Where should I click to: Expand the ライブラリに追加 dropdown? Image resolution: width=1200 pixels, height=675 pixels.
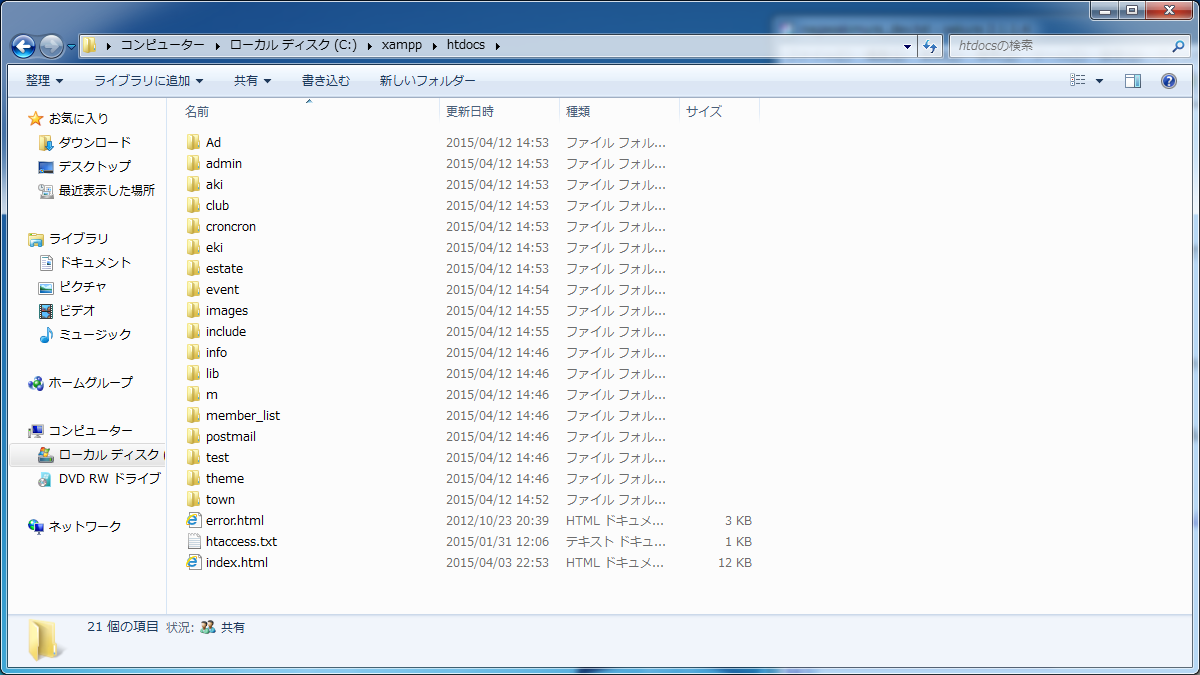point(148,81)
